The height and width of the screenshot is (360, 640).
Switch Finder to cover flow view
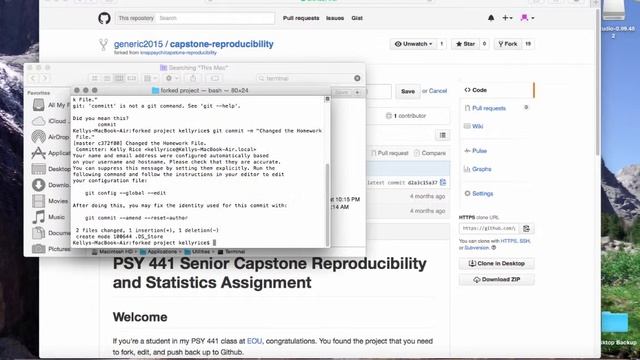pos(131,78)
